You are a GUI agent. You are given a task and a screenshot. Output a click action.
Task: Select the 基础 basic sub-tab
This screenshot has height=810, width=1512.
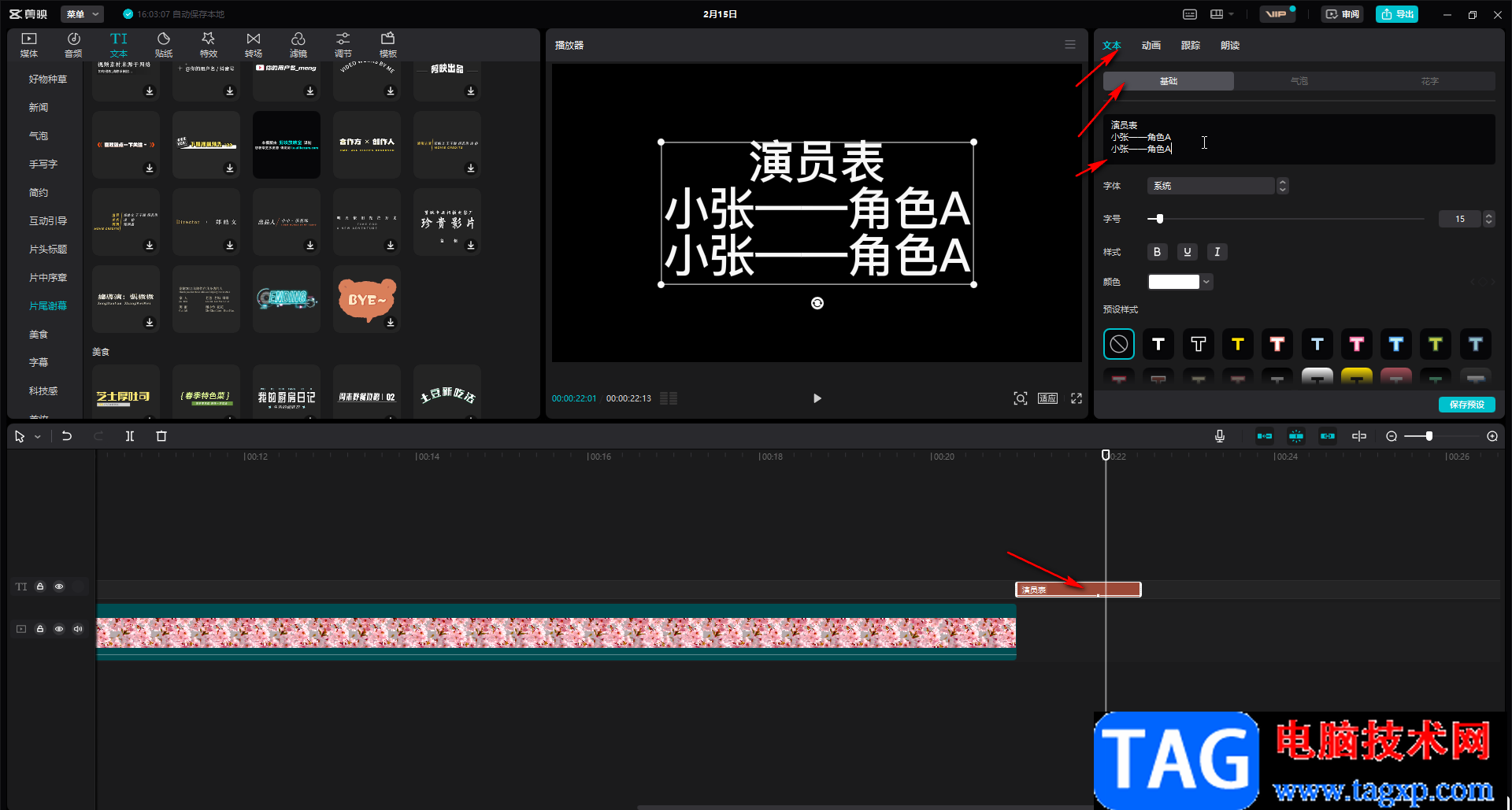[x=1169, y=81]
